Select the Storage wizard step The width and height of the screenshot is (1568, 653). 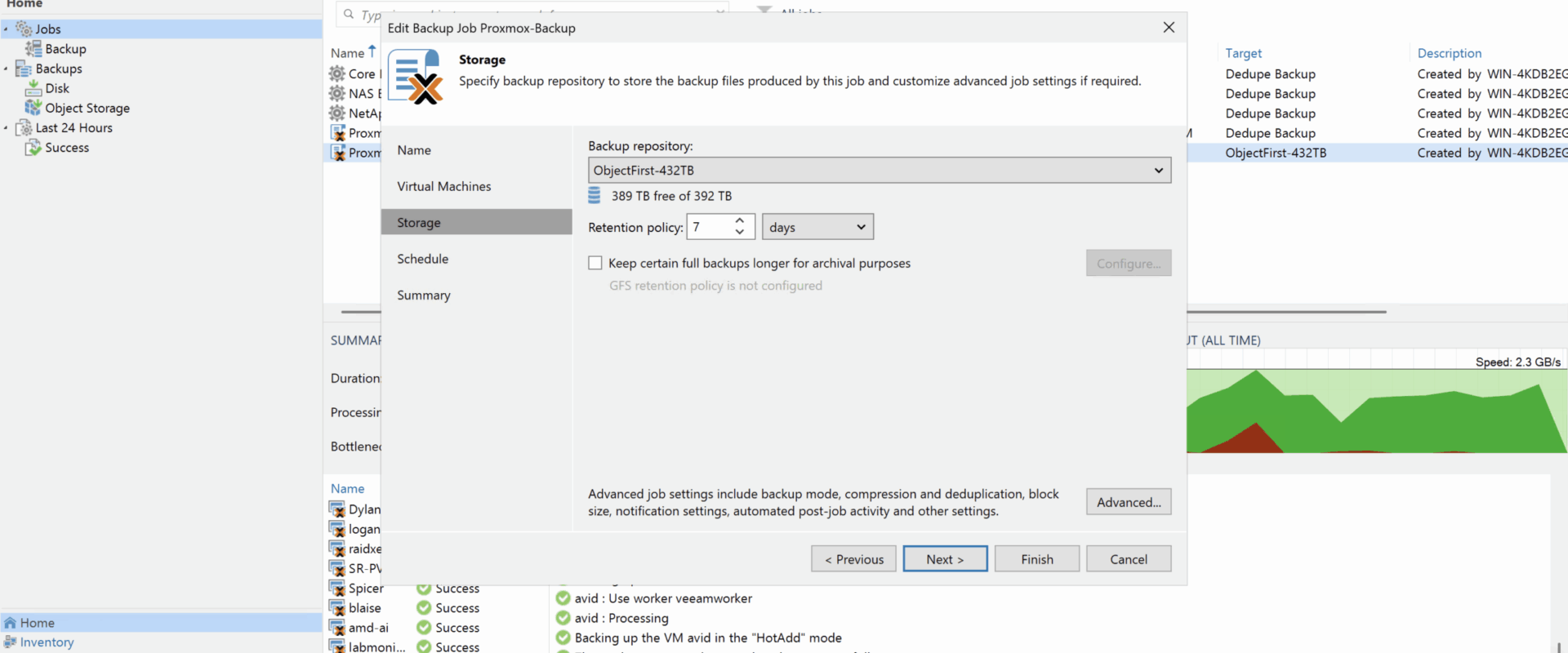click(476, 222)
